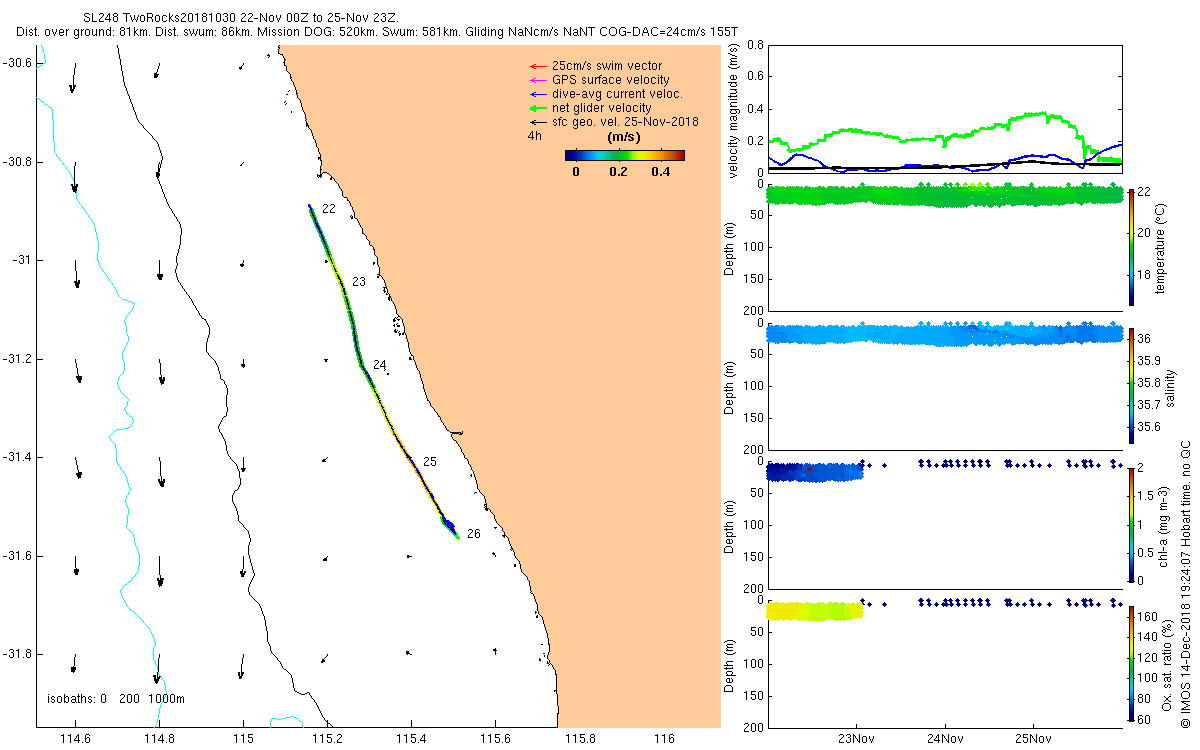This screenshot has width=1200, height=750.
Task: Click latitude tick label '-31.4'
Action: point(17,457)
